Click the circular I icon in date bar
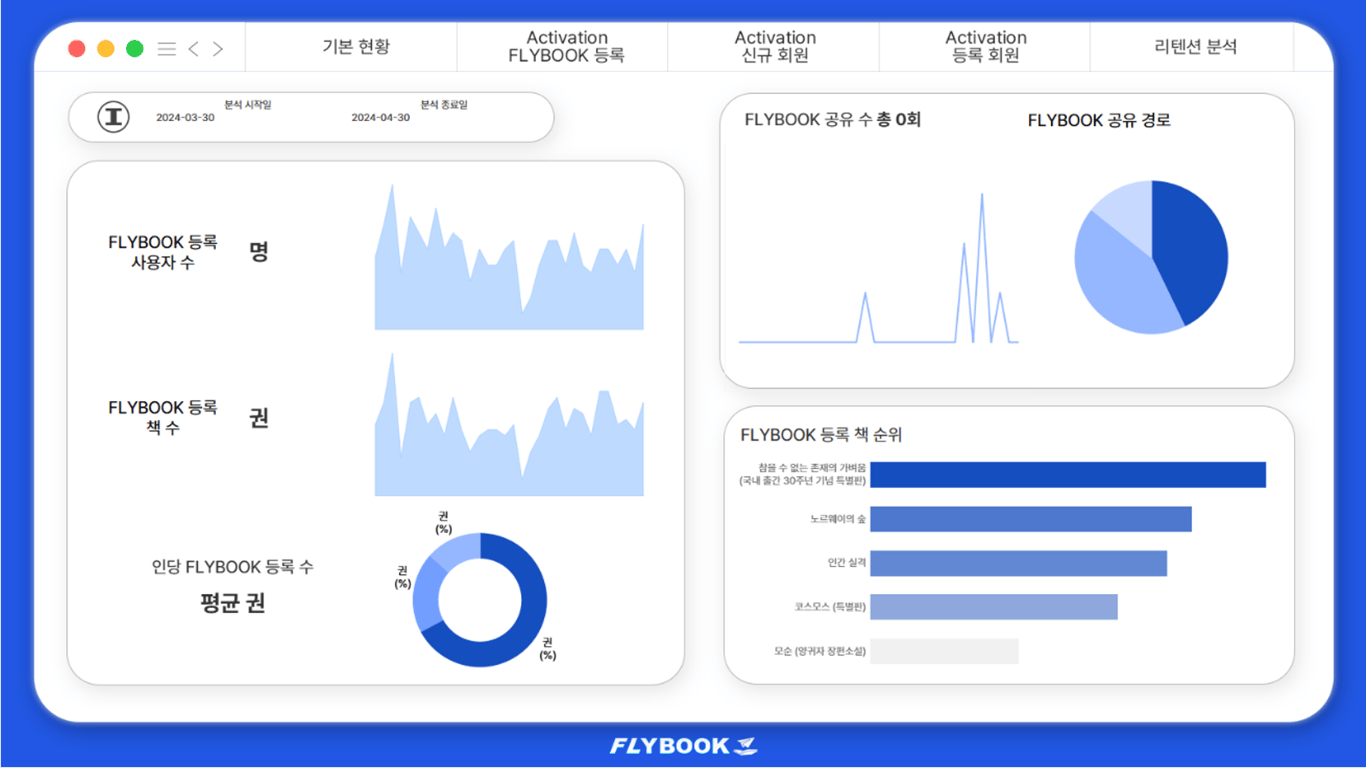 point(114,117)
